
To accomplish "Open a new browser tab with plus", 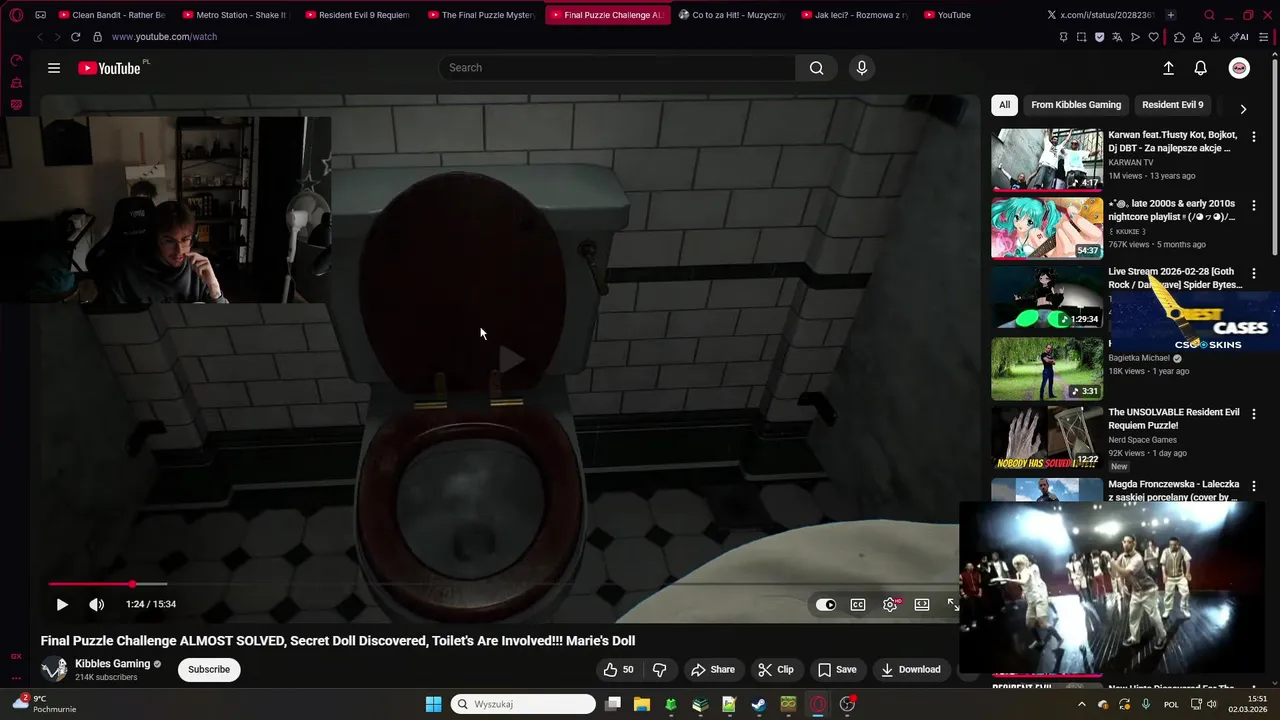I will pyautogui.click(x=1171, y=15).
